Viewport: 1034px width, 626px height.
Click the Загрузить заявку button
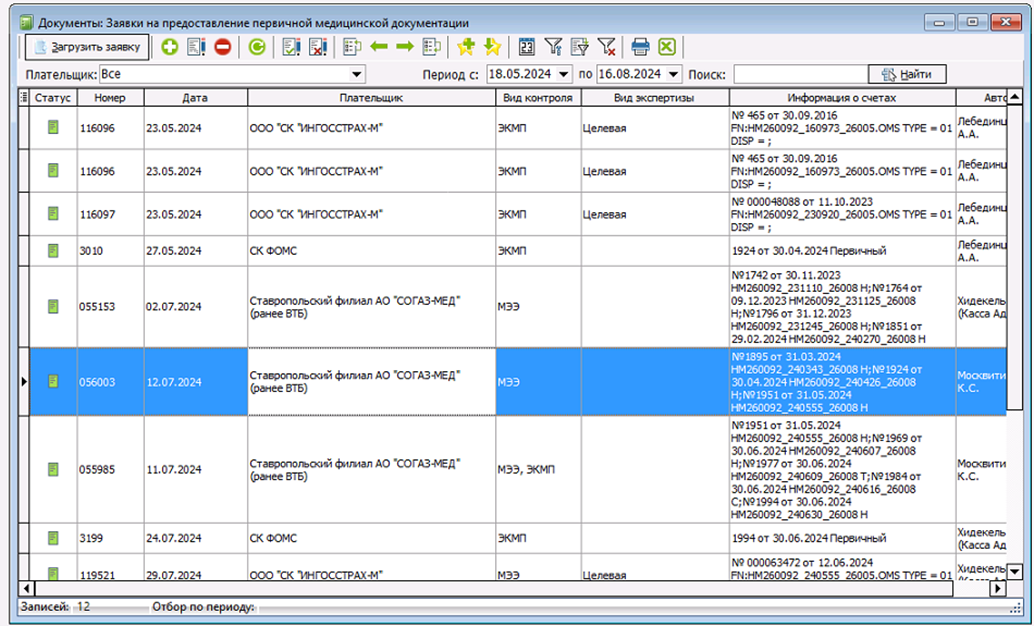[87, 47]
